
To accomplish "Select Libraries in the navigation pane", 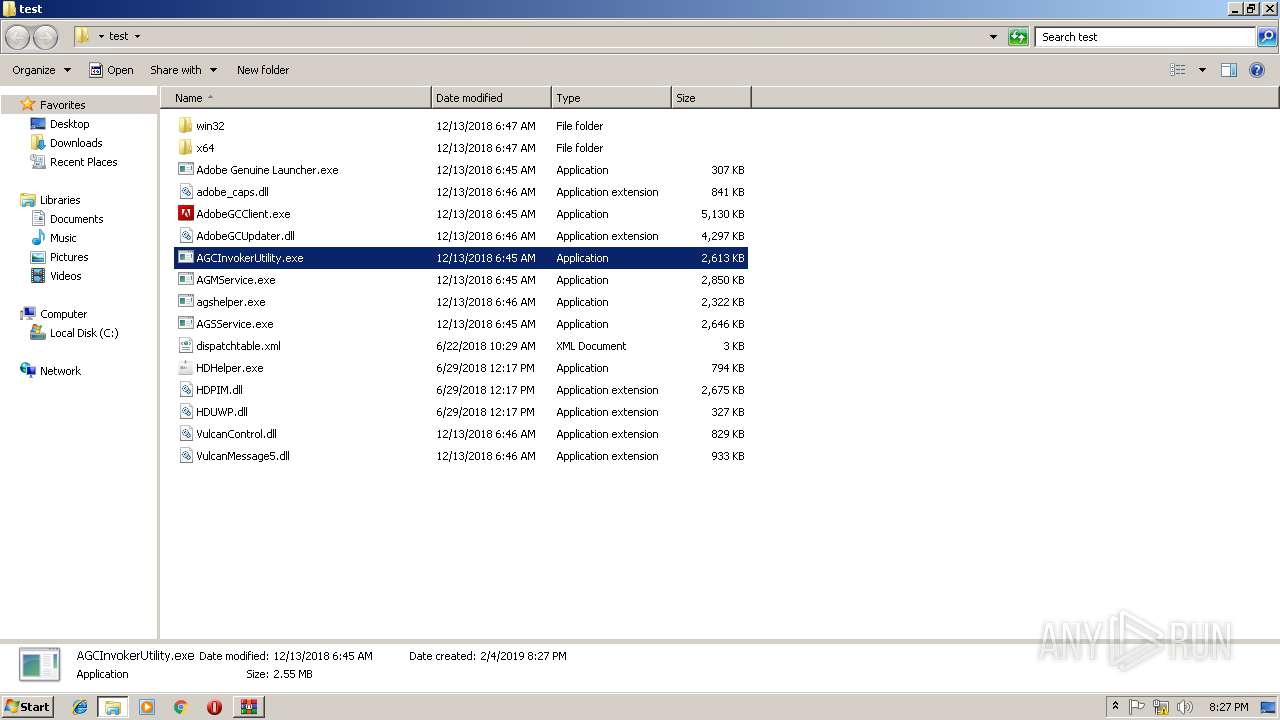I will (x=60, y=200).
